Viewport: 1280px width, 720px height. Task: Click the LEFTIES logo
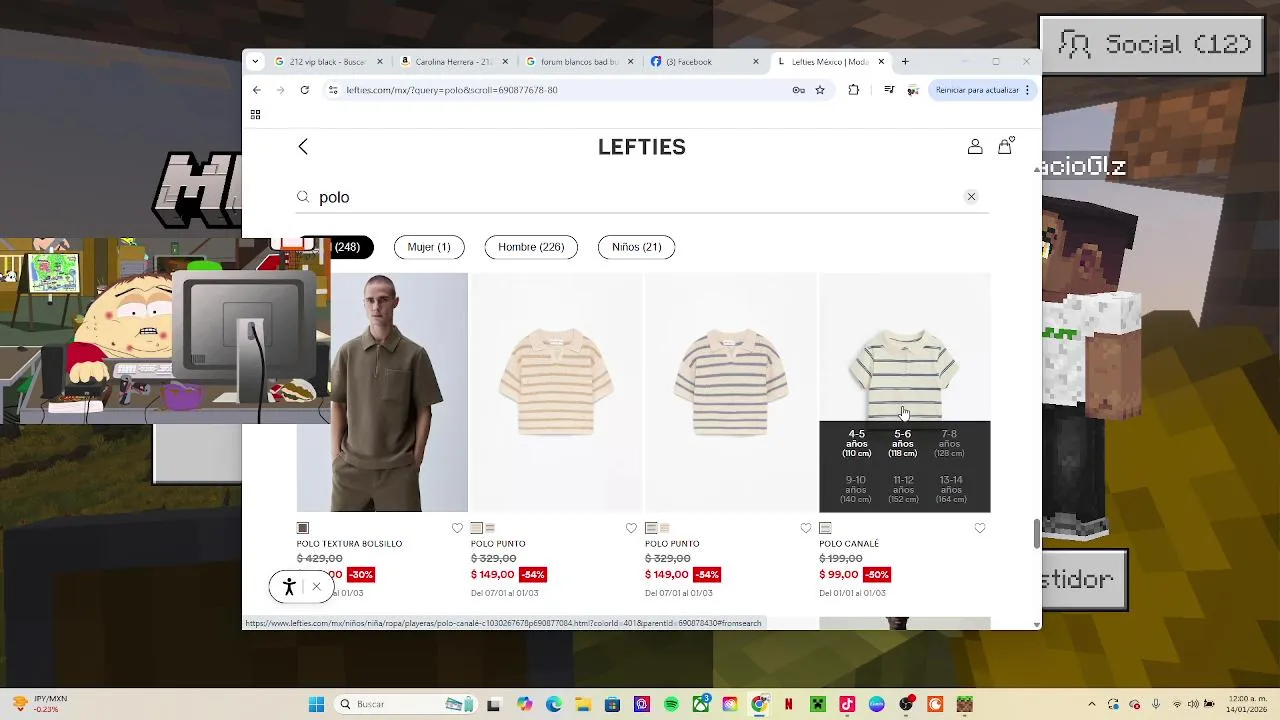tap(642, 147)
